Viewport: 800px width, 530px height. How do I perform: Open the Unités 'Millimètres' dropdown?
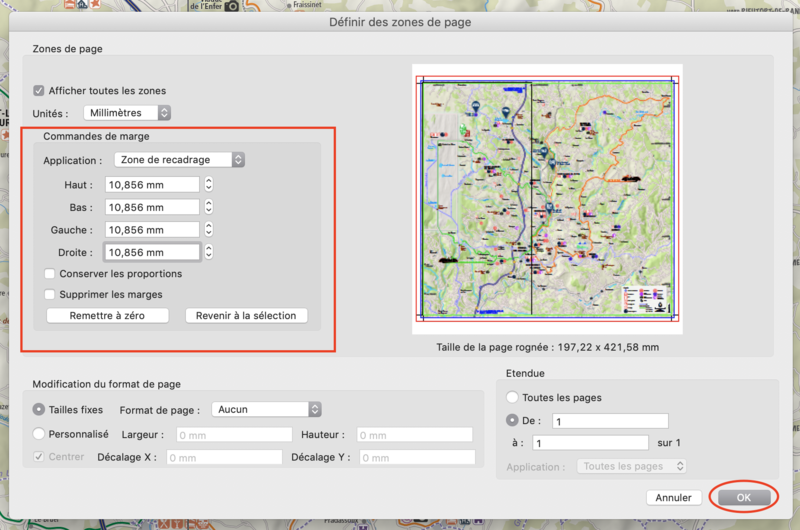click(x=127, y=113)
